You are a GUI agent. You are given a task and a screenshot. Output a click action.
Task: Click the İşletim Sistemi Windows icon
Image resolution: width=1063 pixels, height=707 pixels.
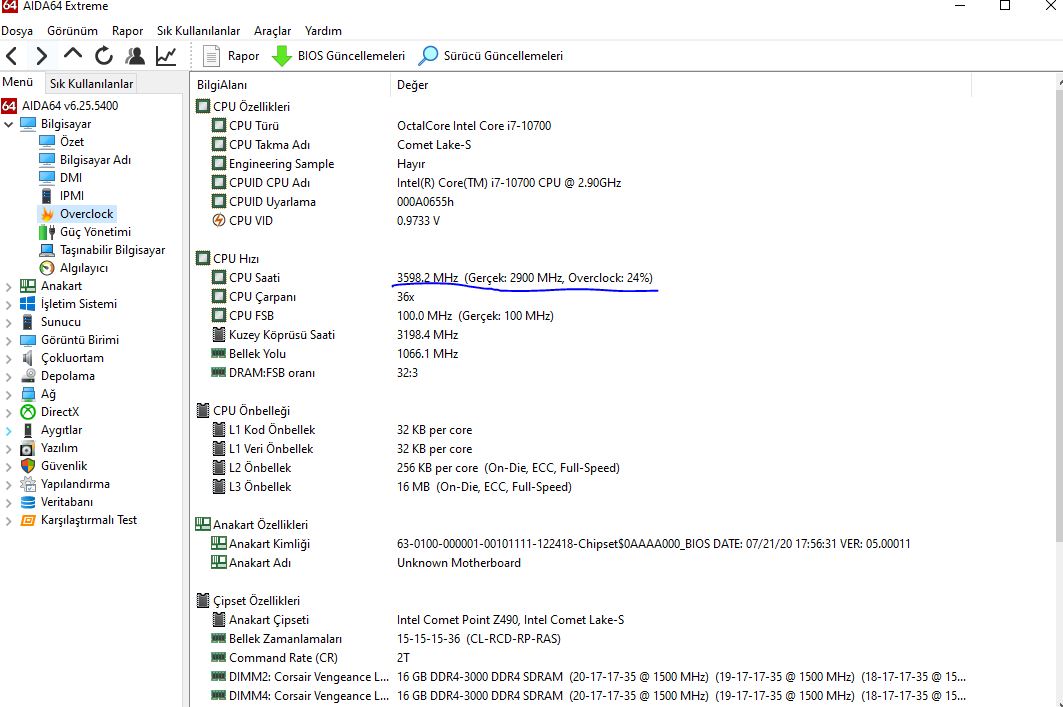coord(28,304)
